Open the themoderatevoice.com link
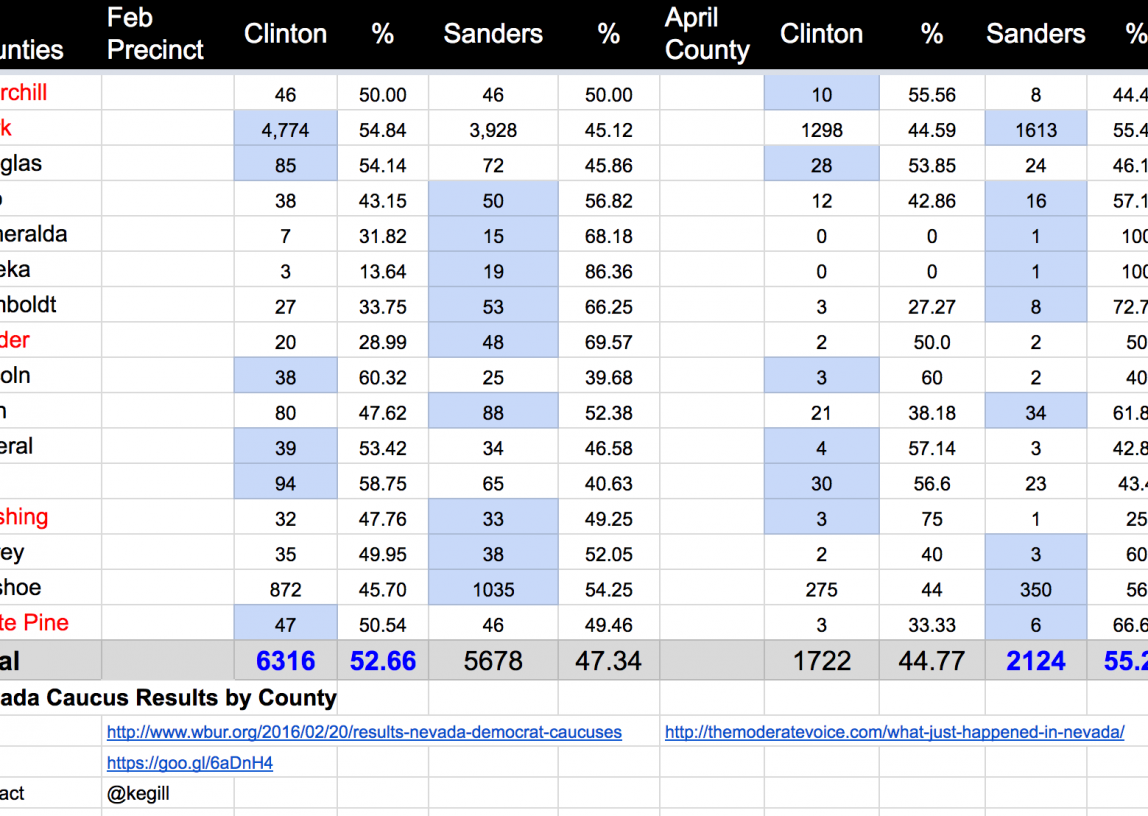 [x=894, y=732]
